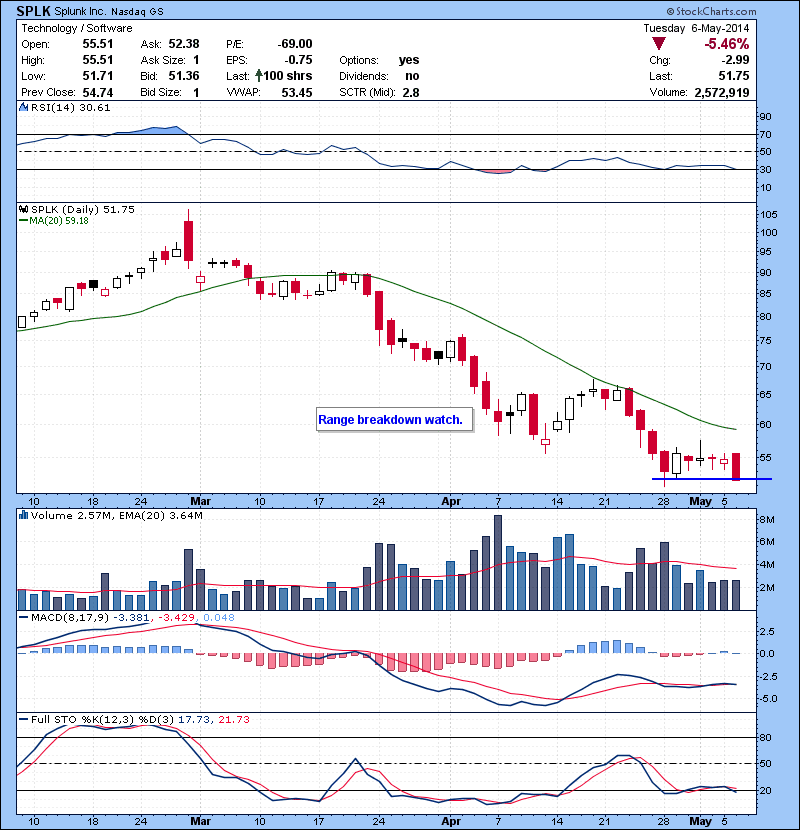Click the Open 55.51 value
Image resolution: width=800 pixels, height=830 pixels.
98,44
